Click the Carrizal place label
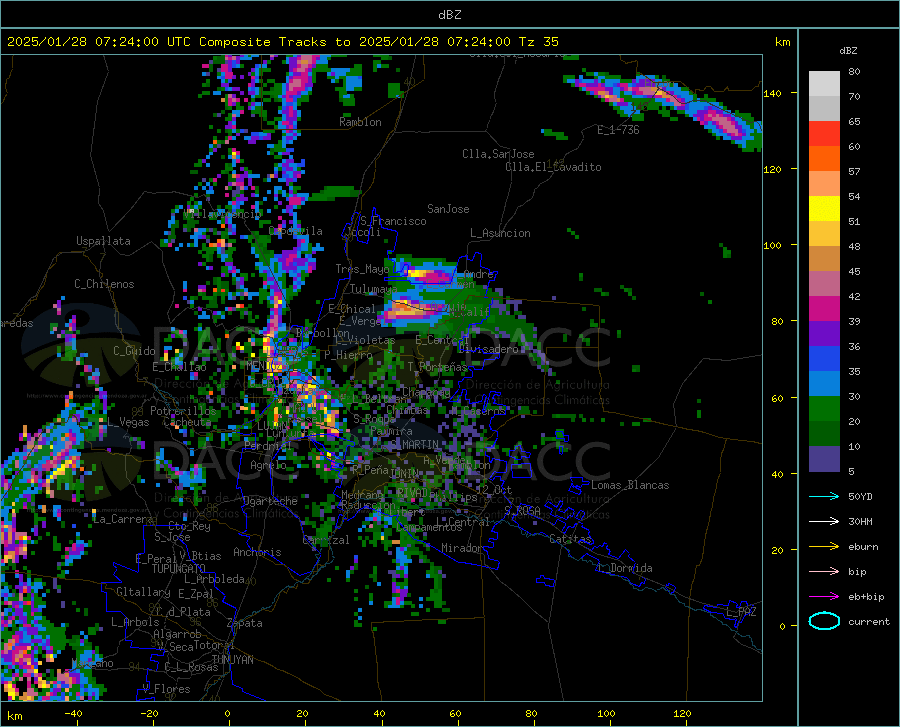The width and height of the screenshot is (900, 727). [325, 540]
